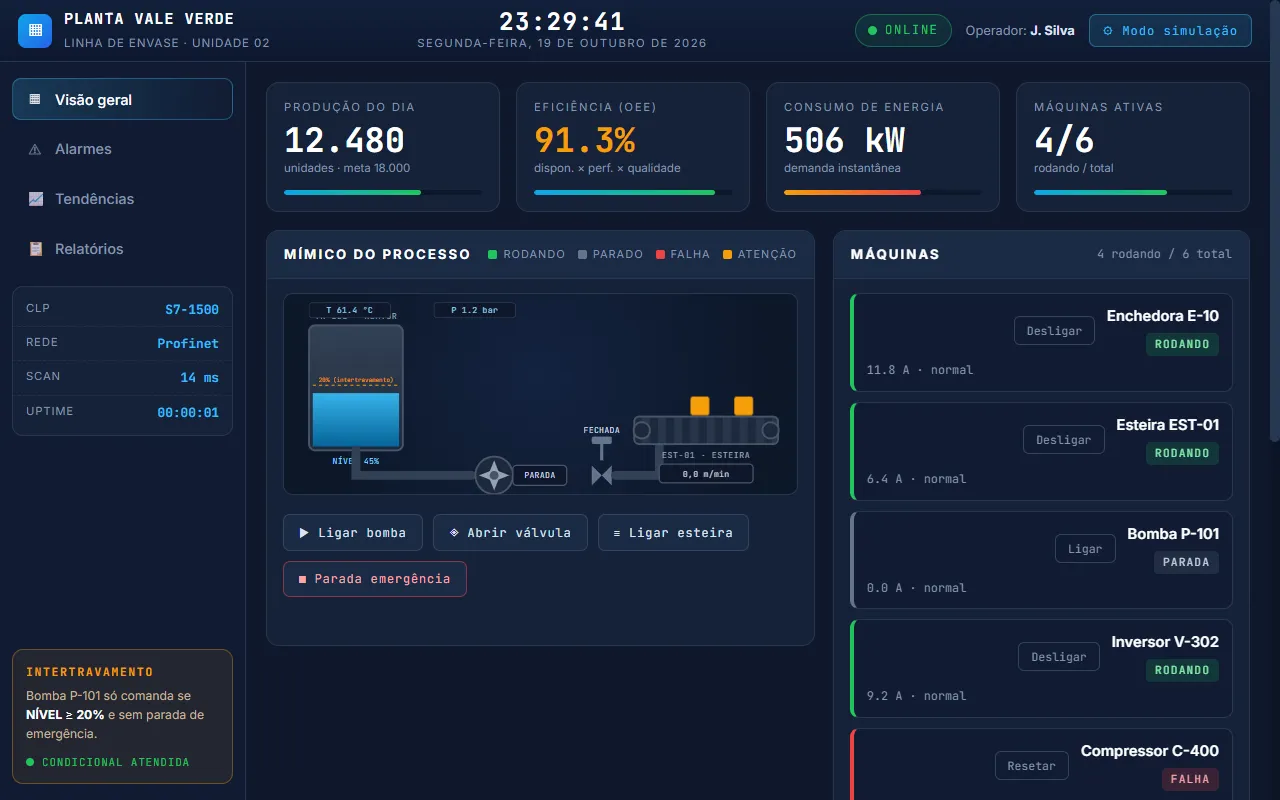Click the Tendências chart icon in sidebar

pyautogui.click(x=36, y=199)
